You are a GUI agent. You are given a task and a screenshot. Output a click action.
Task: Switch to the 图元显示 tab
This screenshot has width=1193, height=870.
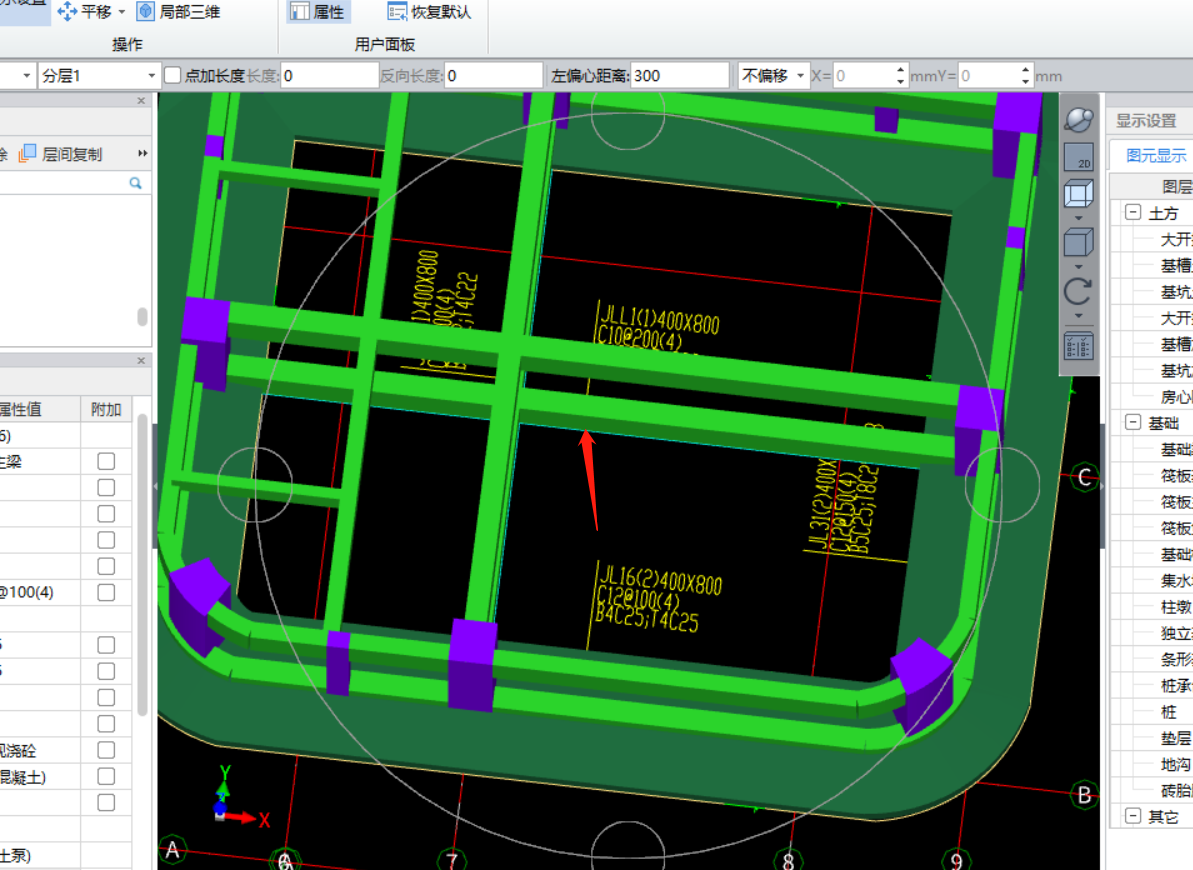[x=1155, y=156]
